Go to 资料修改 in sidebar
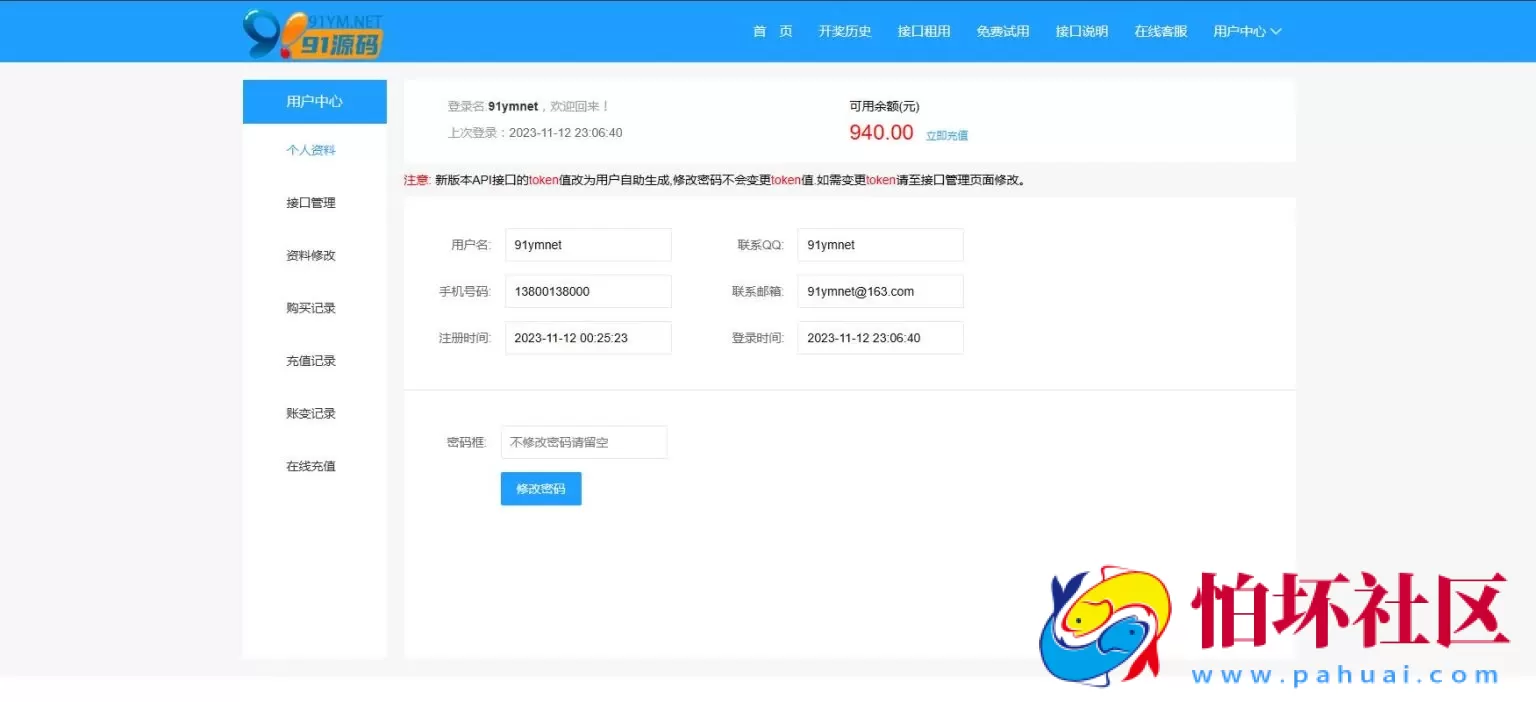The image size is (1536, 702). coord(311,256)
